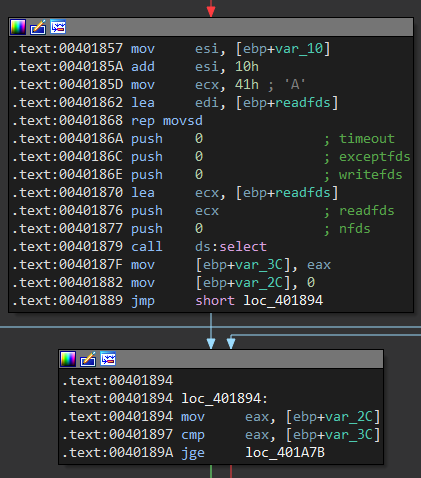This screenshot has height=478, width=421.
Task: Click the 41h immediate value
Action: point(247,85)
